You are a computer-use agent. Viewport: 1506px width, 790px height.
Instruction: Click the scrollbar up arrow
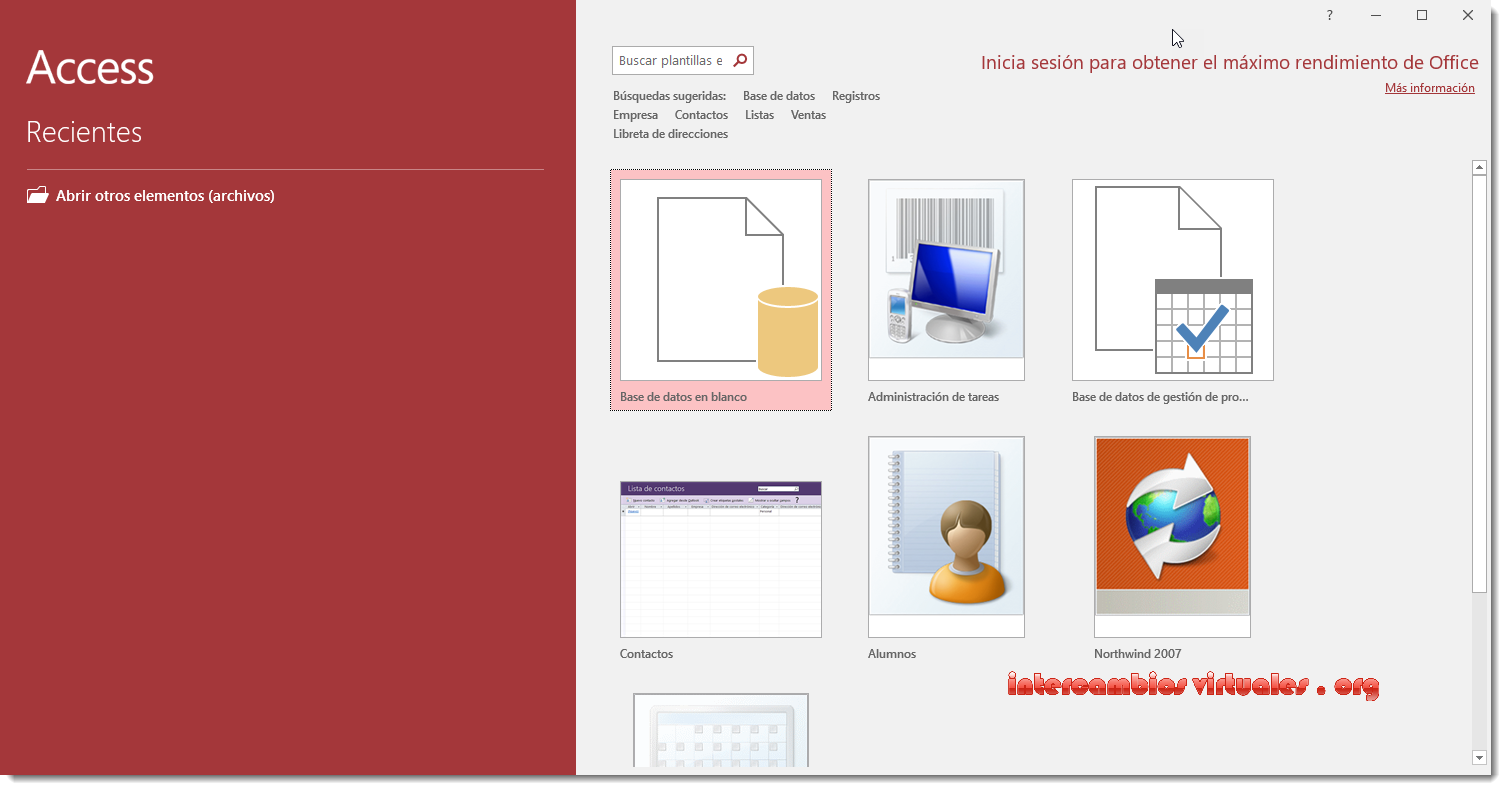[x=1480, y=168]
